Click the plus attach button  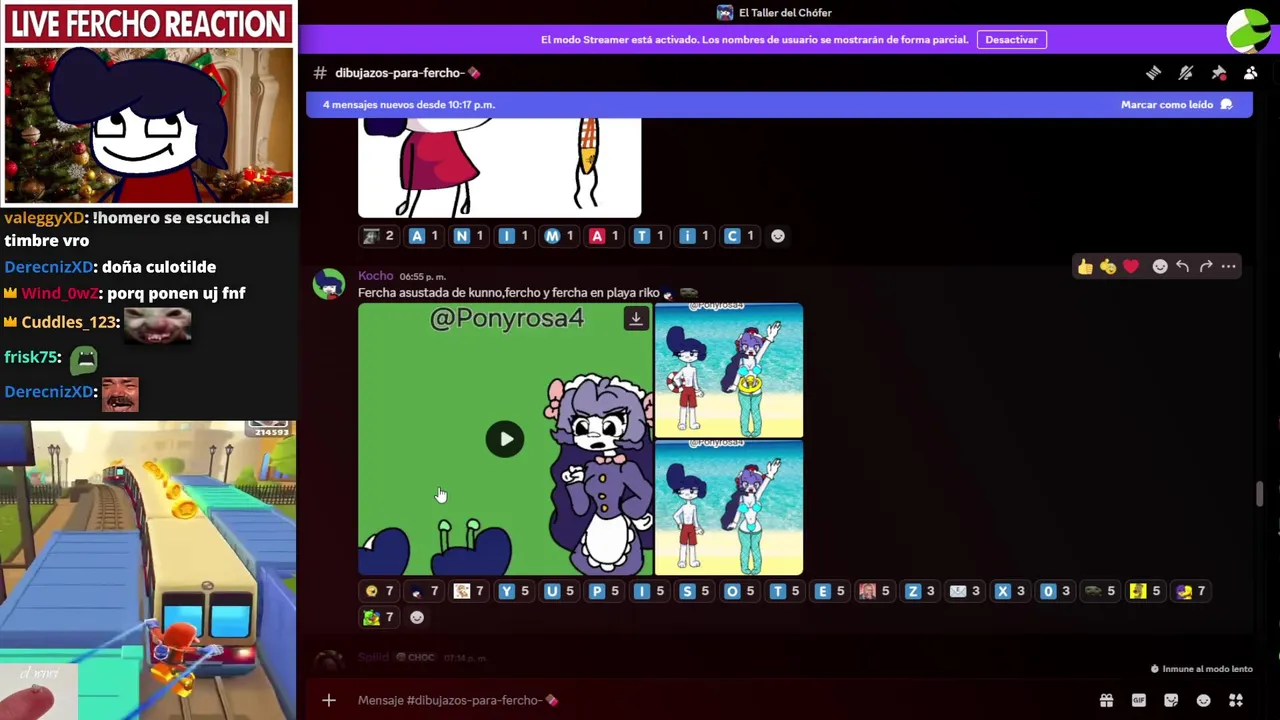coord(329,700)
